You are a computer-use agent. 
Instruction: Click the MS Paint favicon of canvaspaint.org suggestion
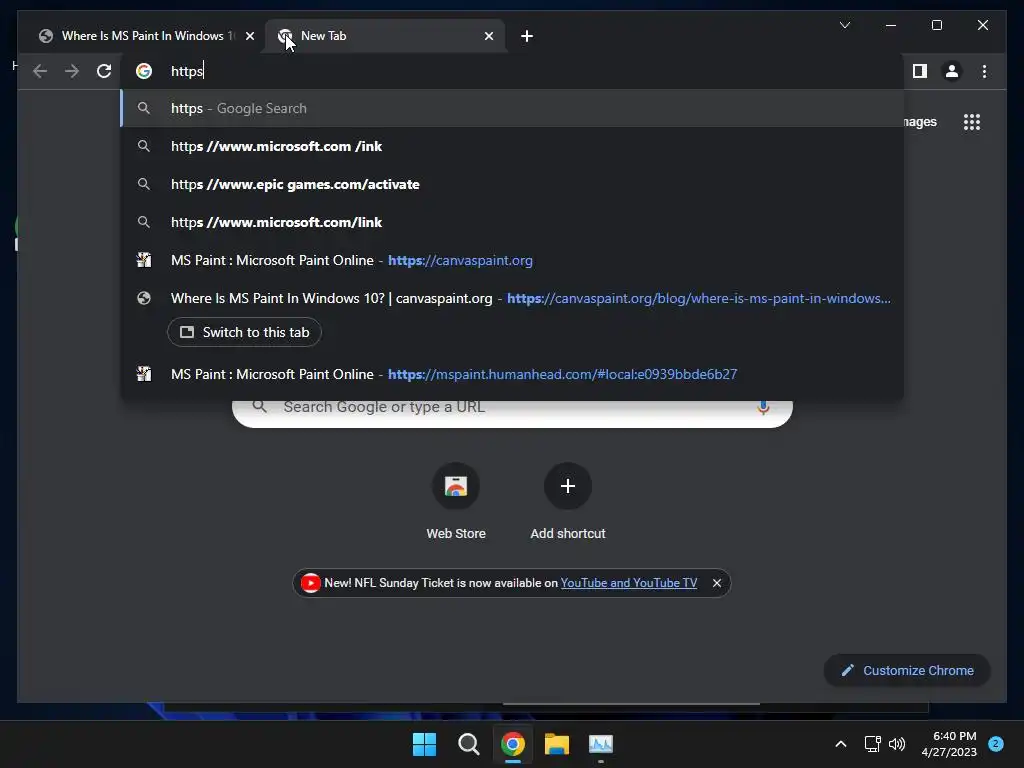[144, 260]
